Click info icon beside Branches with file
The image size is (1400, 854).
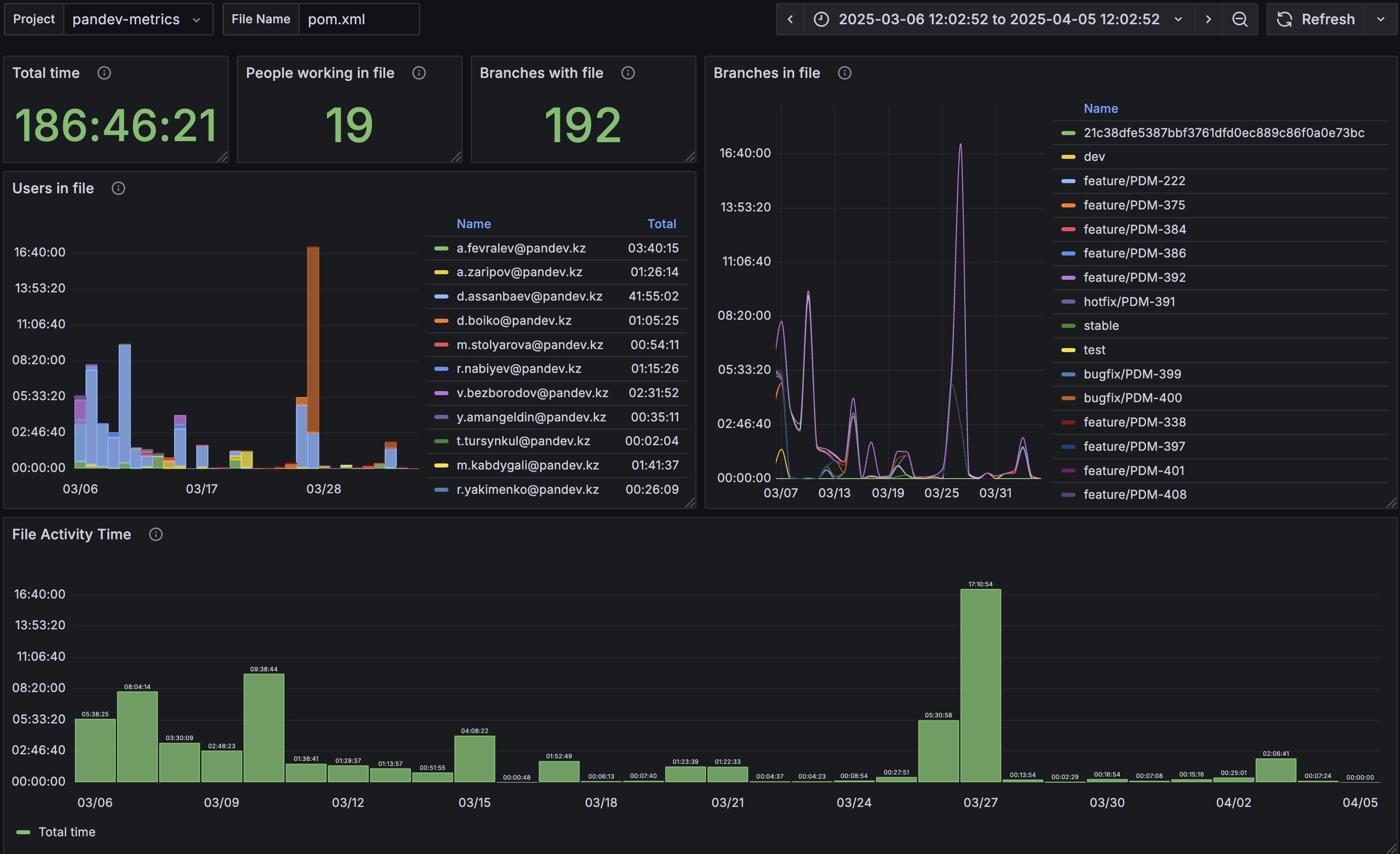click(x=628, y=73)
